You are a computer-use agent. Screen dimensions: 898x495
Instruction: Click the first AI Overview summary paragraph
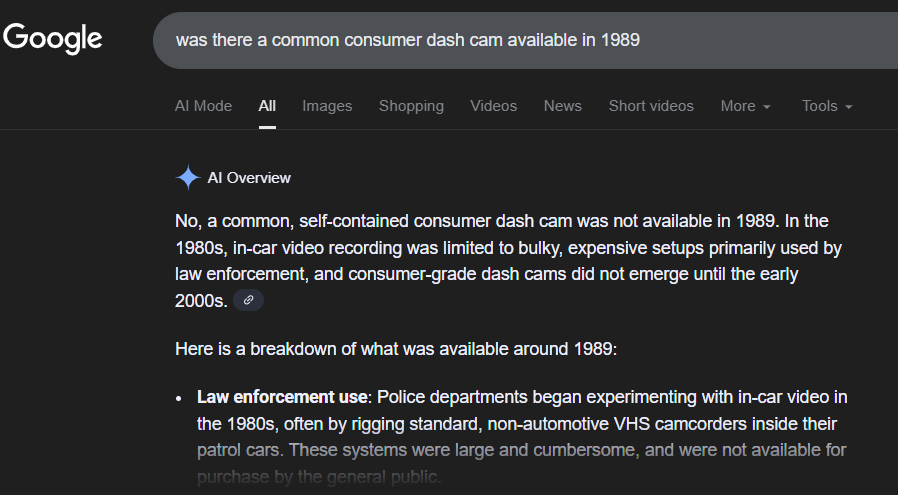click(x=500, y=247)
